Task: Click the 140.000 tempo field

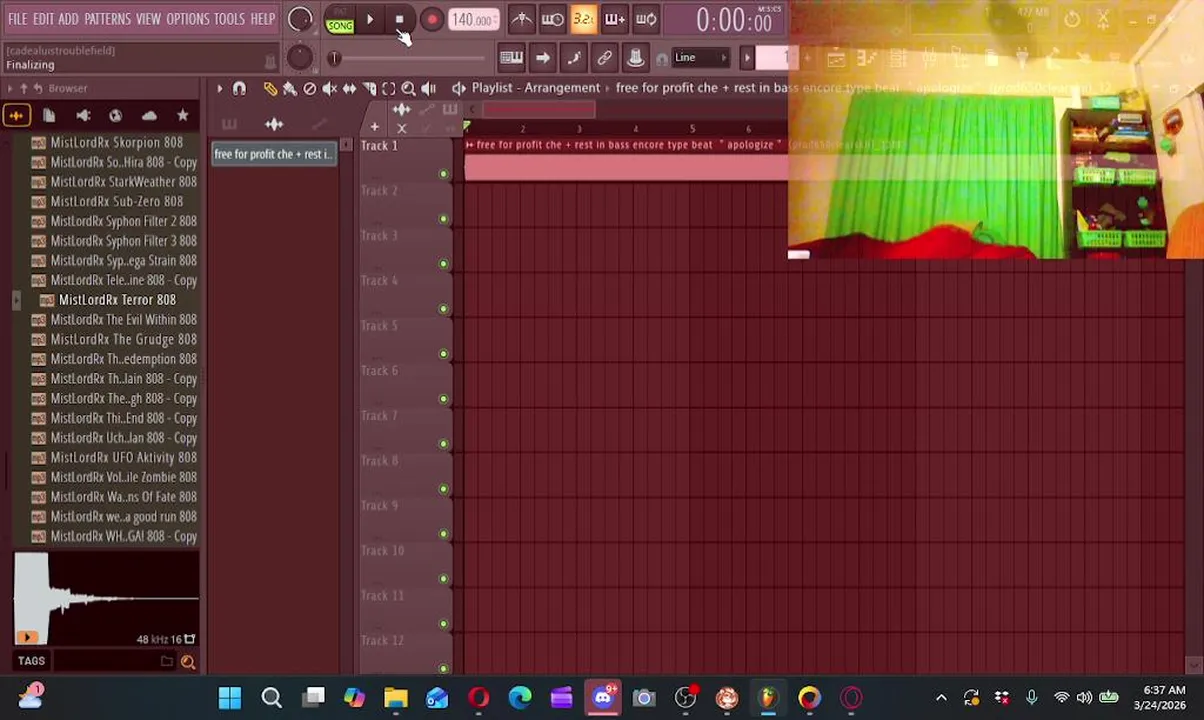Action: [x=472, y=19]
